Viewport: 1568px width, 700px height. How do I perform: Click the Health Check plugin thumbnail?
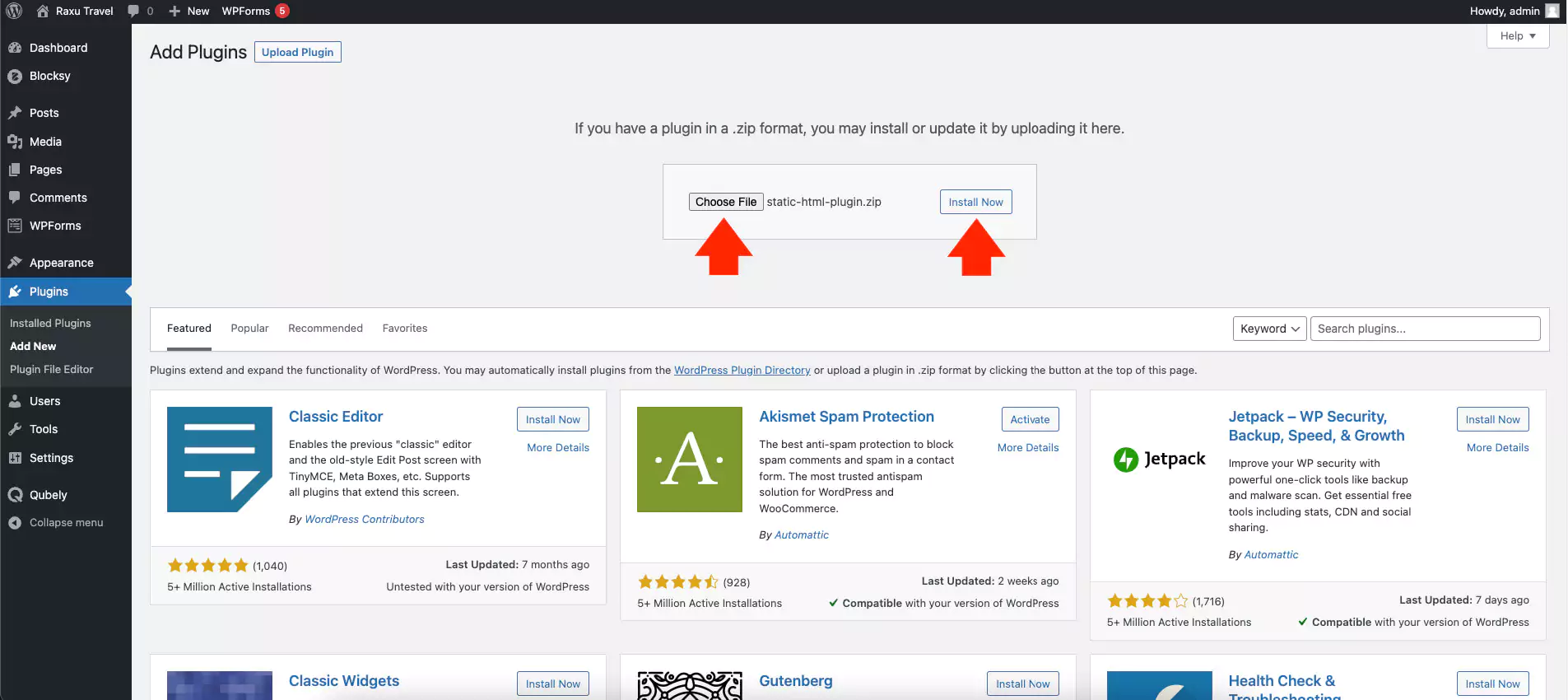pos(1160,685)
